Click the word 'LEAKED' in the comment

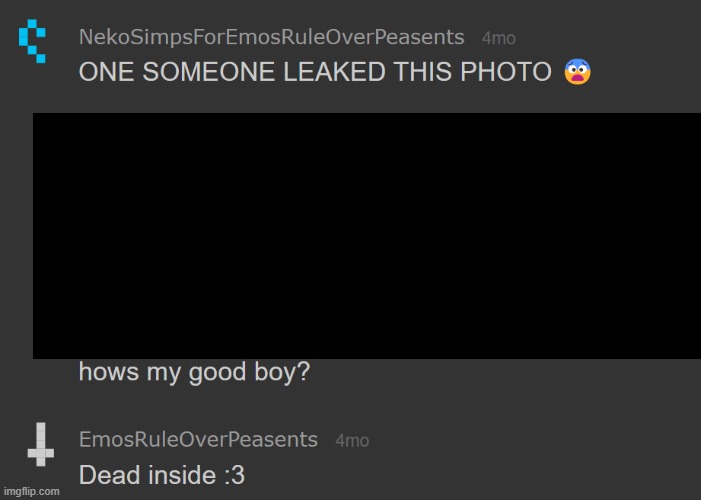pyautogui.click(x=334, y=72)
